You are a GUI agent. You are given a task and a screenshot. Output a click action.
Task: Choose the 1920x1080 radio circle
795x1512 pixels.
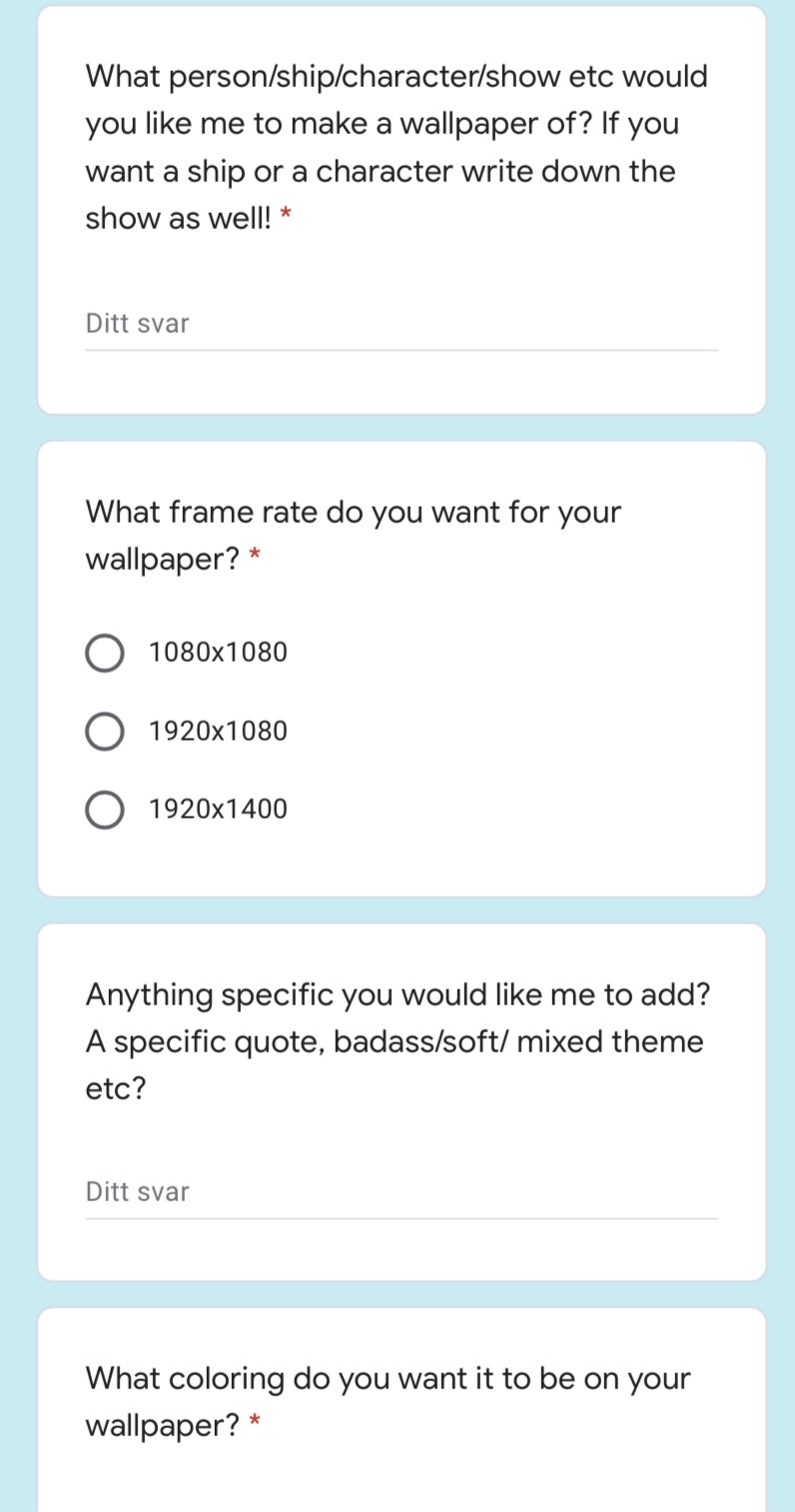pos(105,732)
